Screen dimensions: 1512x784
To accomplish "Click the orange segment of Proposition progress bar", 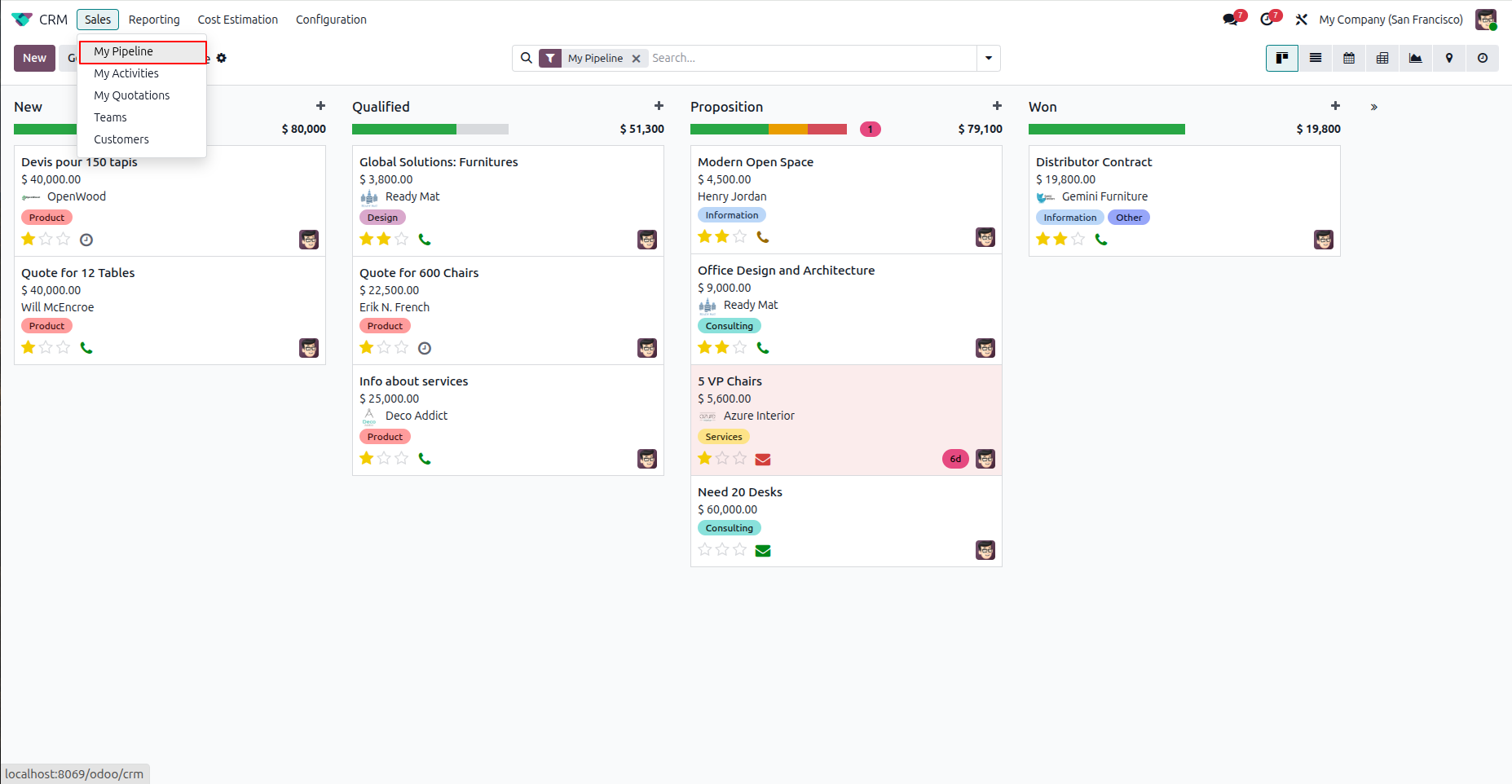I will point(788,129).
